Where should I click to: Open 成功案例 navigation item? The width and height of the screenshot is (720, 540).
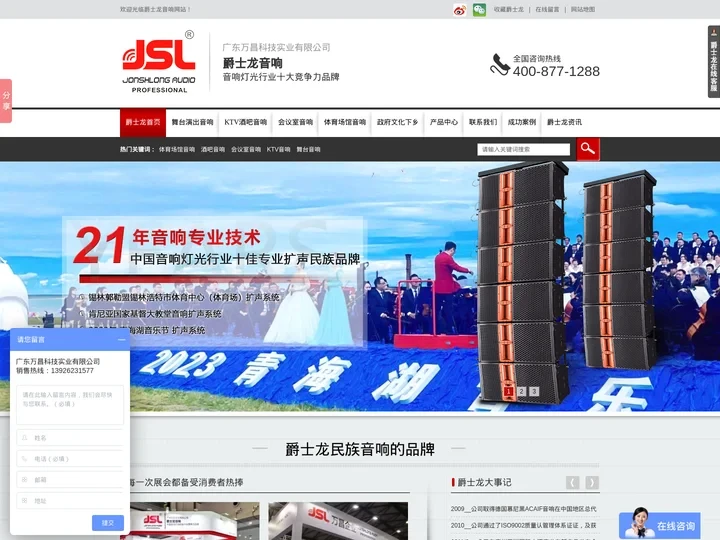(522, 122)
